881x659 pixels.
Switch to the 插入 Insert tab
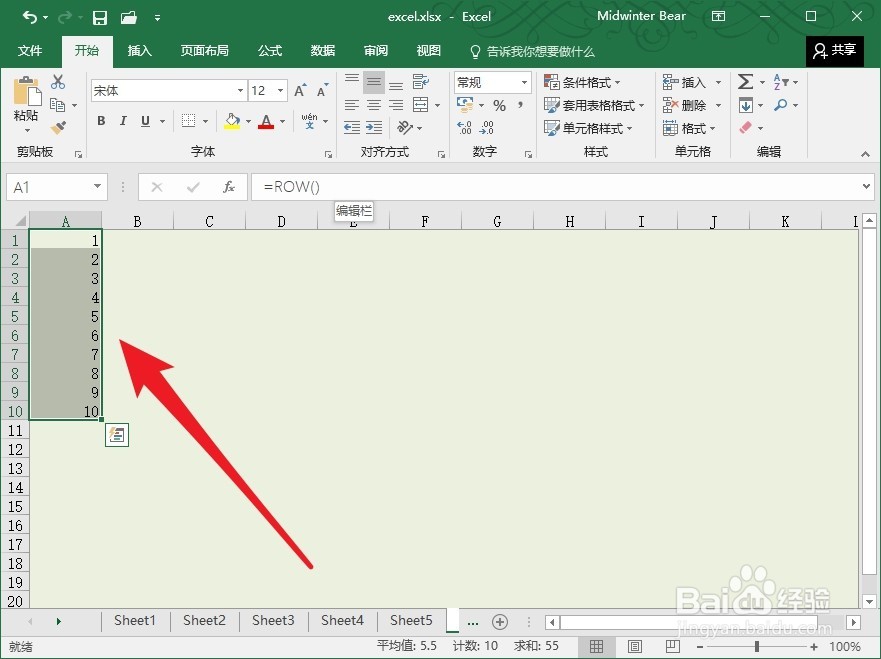click(x=139, y=51)
